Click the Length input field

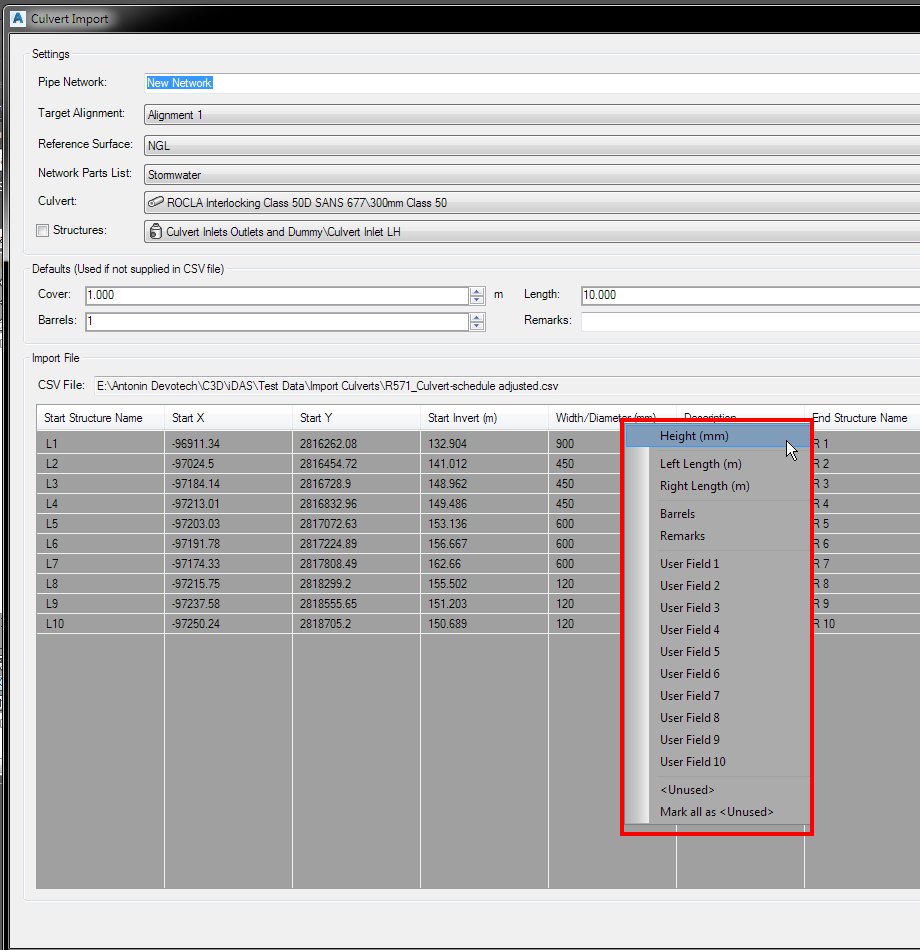tap(750, 295)
